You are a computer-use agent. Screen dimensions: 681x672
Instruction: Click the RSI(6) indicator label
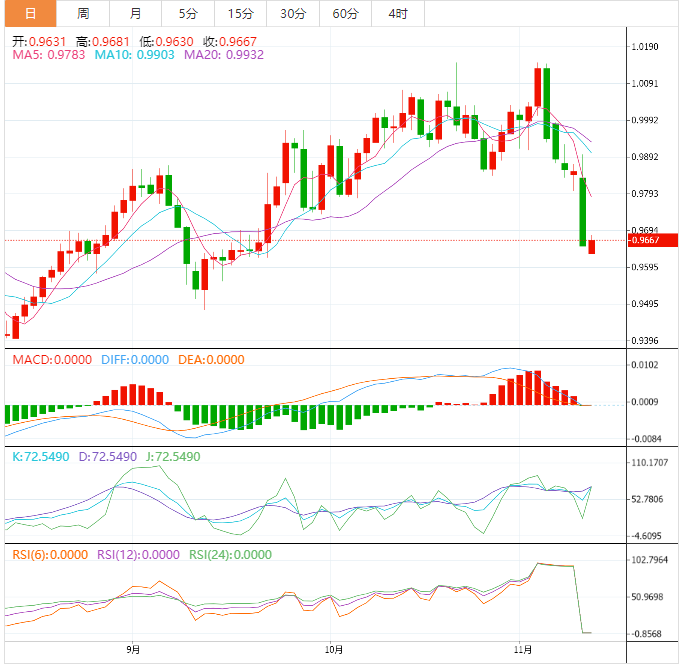click(52, 555)
